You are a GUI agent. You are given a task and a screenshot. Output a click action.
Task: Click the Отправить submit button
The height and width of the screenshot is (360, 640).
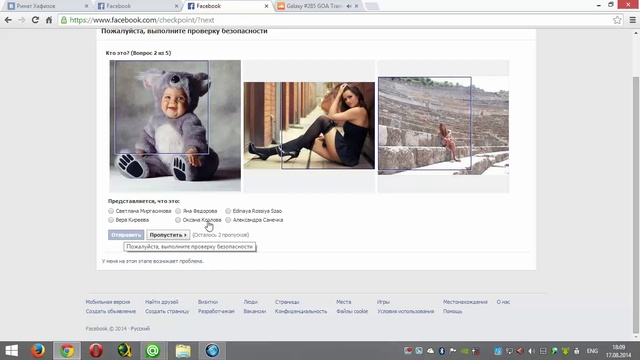[126, 235]
